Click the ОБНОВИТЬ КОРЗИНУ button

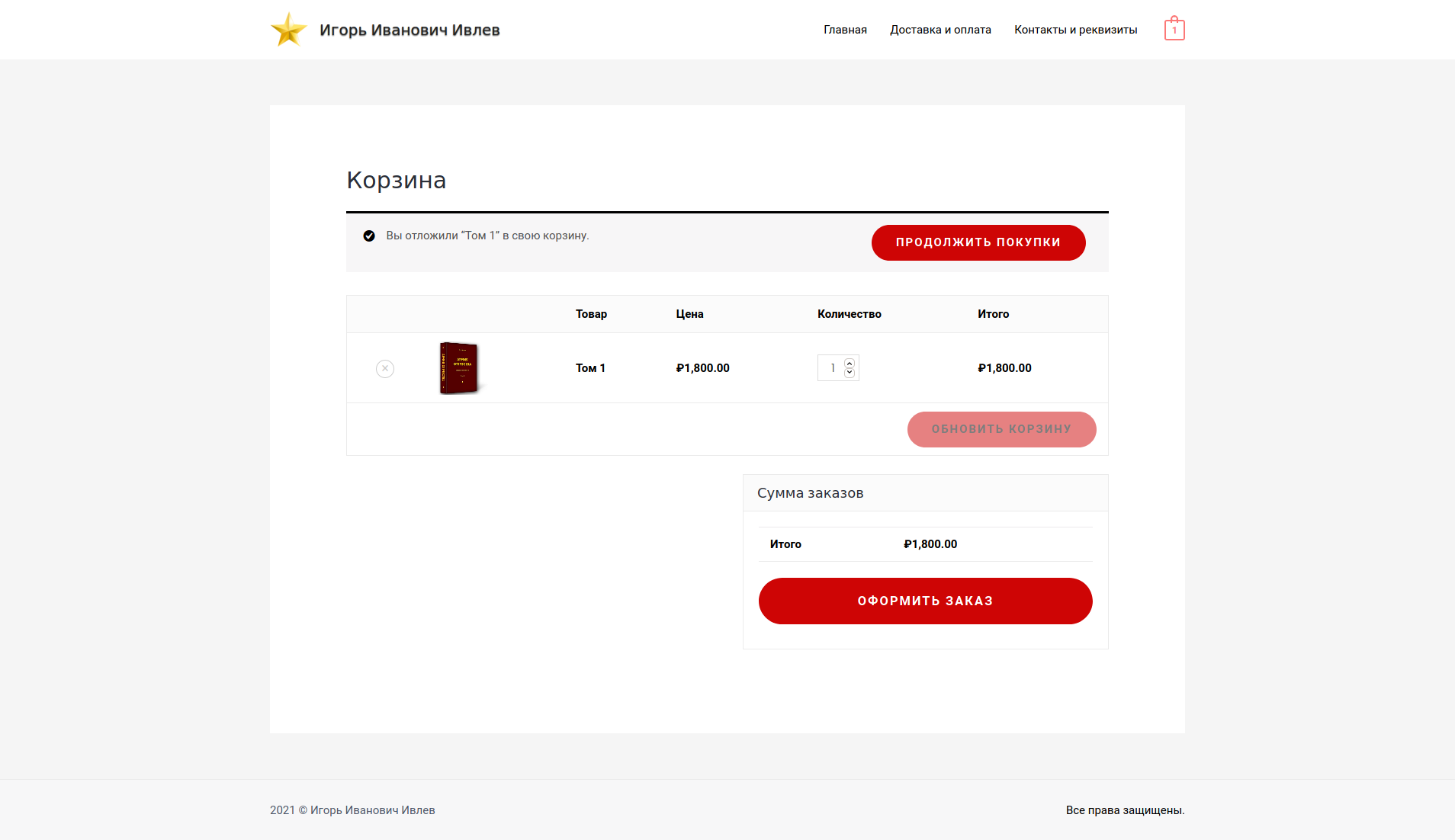tap(1001, 429)
